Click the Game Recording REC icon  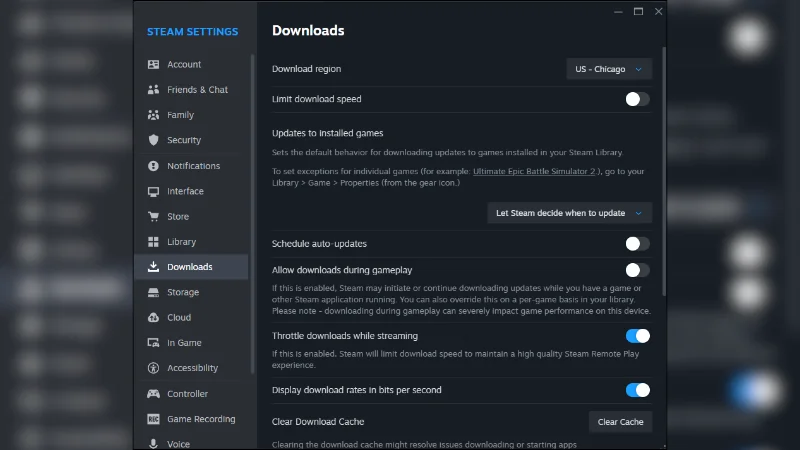(x=153, y=419)
